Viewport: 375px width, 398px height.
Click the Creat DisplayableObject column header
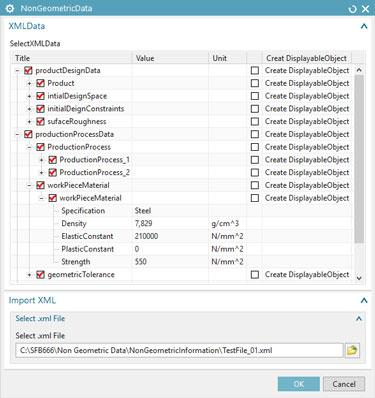pyautogui.click(x=307, y=58)
